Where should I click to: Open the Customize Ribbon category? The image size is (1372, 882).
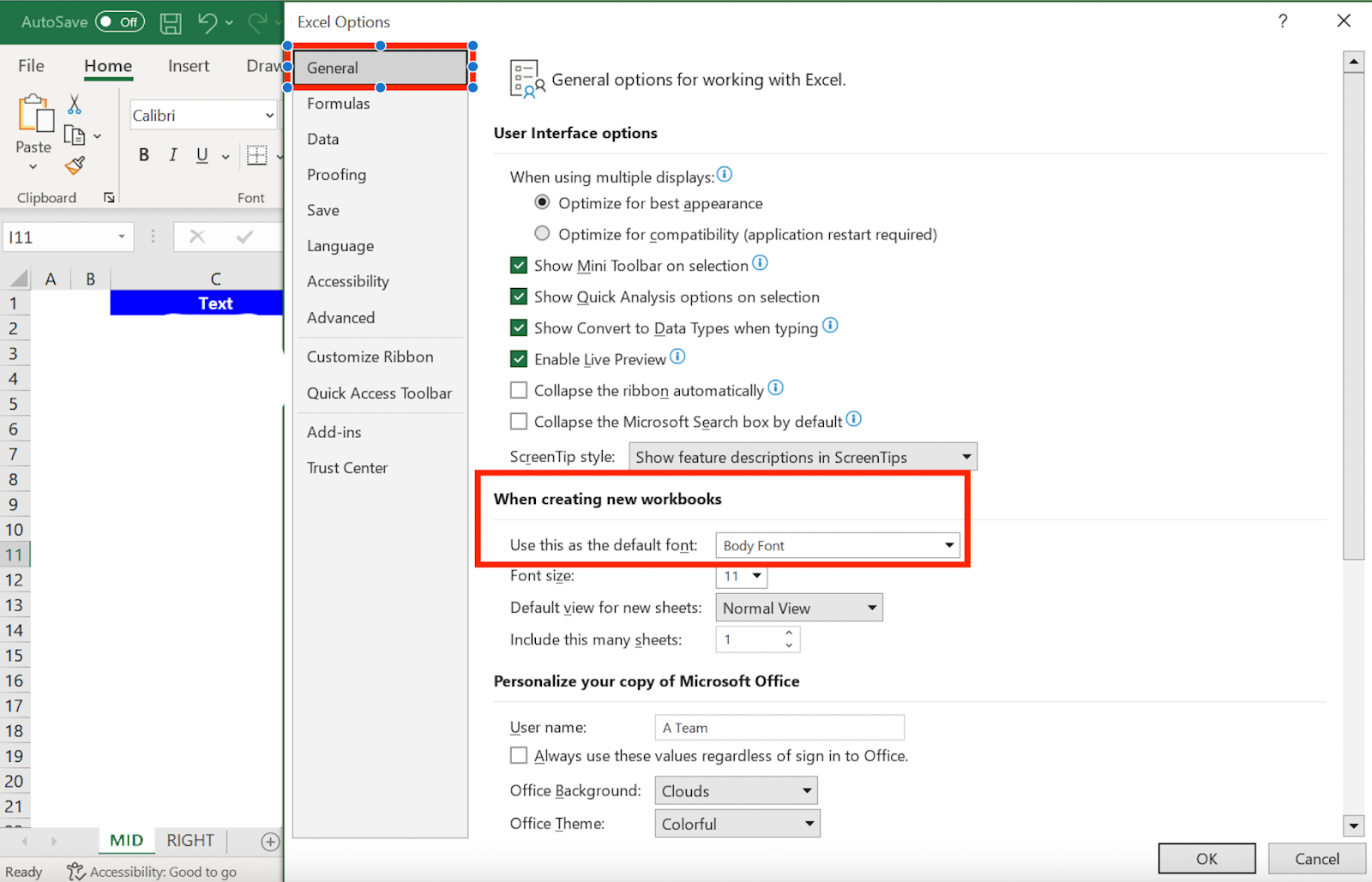point(380,357)
